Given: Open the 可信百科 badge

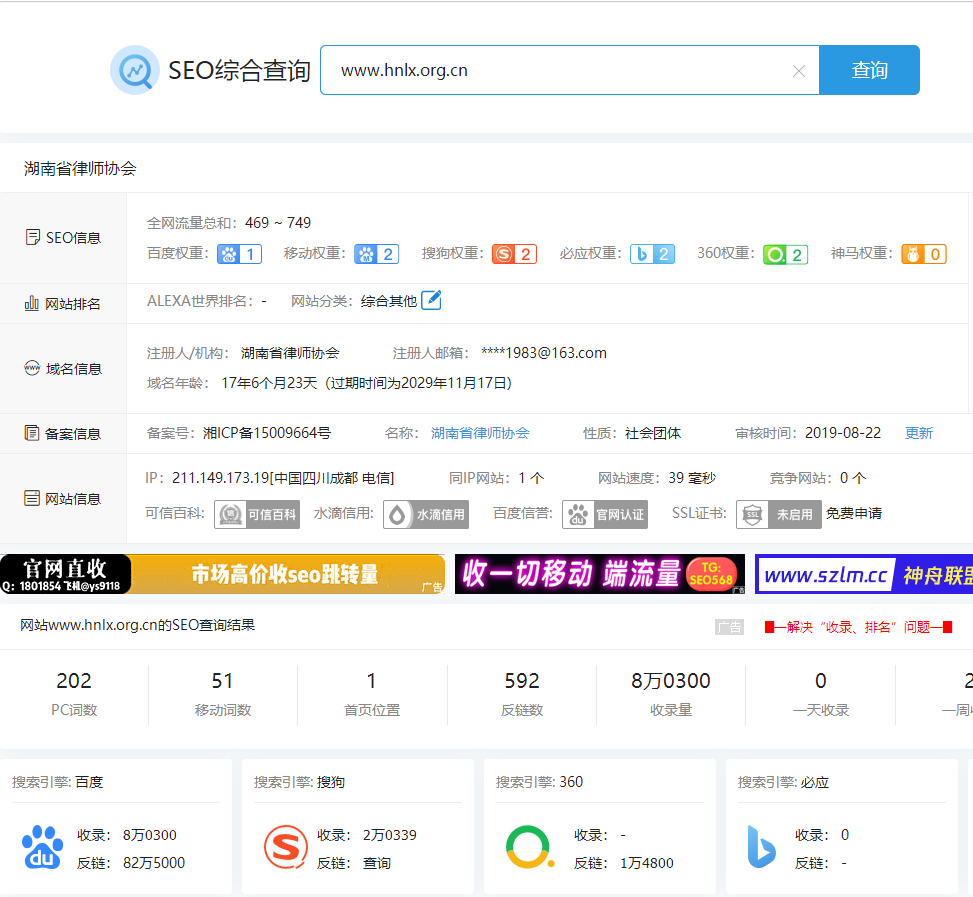Looking at the screenshot, I should (257, 514).
